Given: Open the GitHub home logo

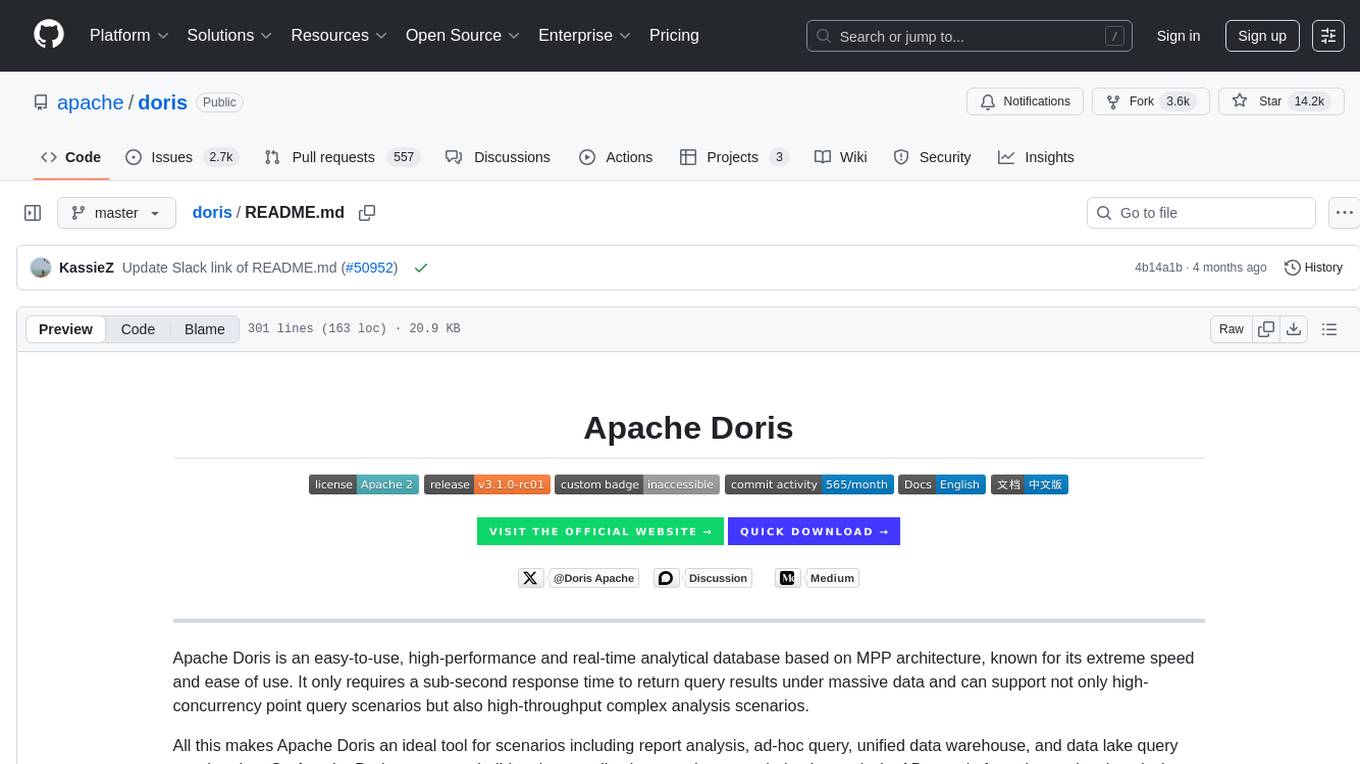Looking at the screenshot, I should (49, 35).
